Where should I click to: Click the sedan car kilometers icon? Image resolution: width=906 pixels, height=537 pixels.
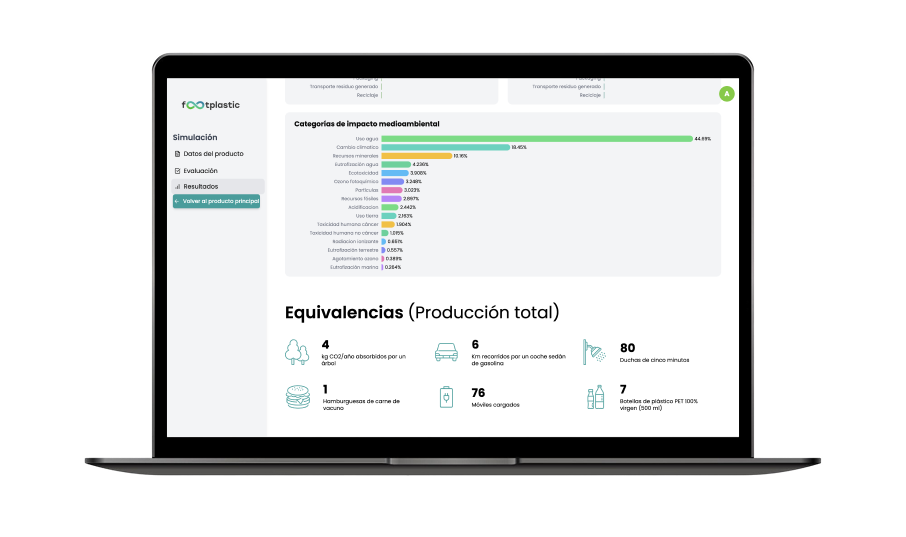click(x=446, y=351)
